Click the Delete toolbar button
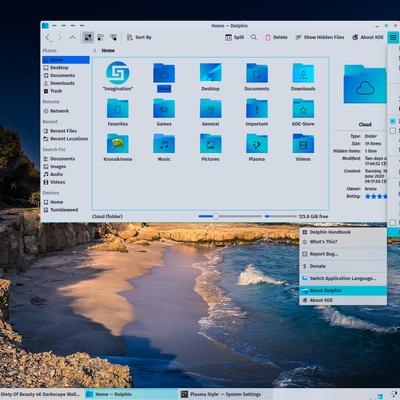This screenshot has width=400, height=400. [276, 37]
